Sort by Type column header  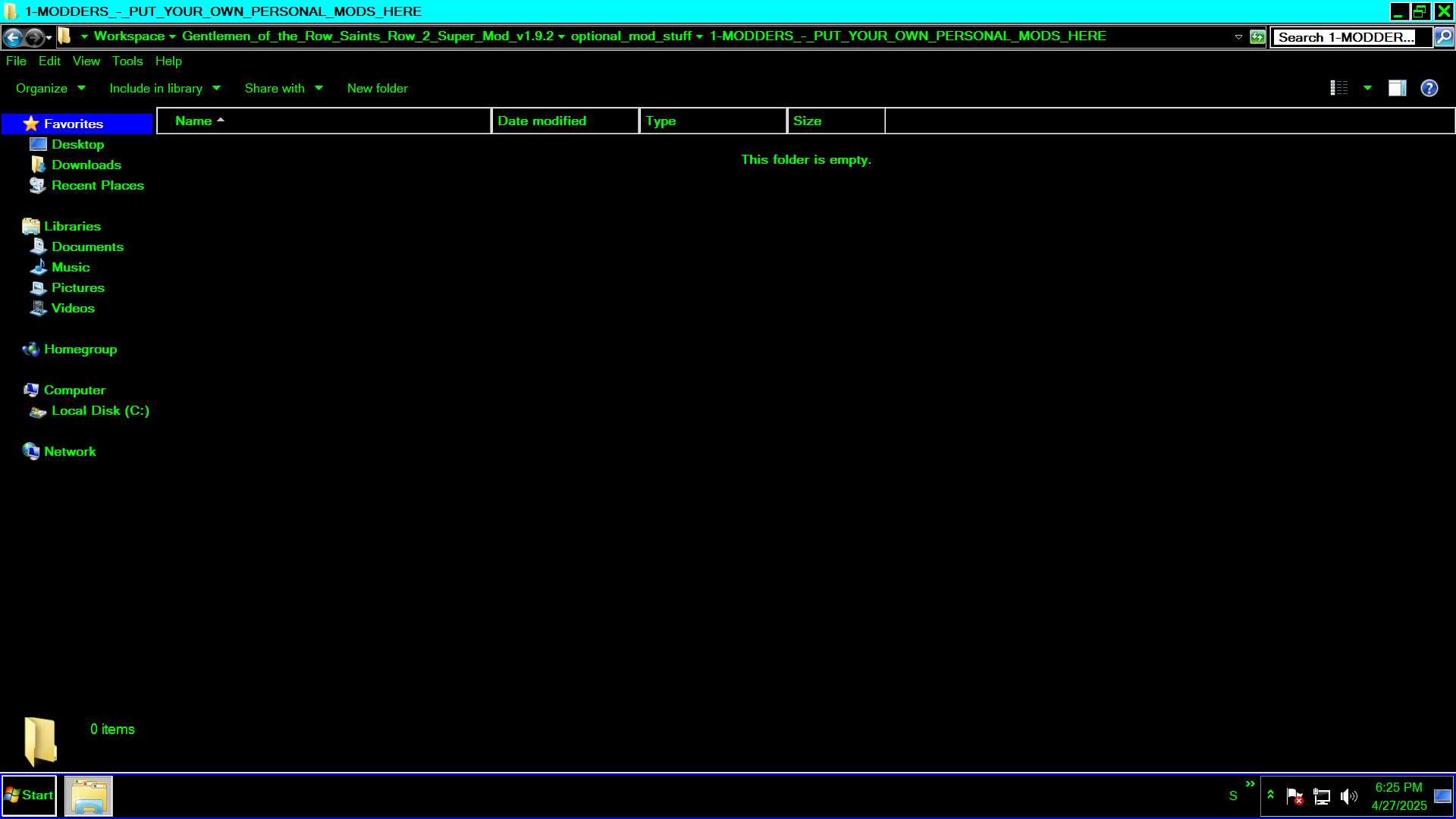point(713,121)
